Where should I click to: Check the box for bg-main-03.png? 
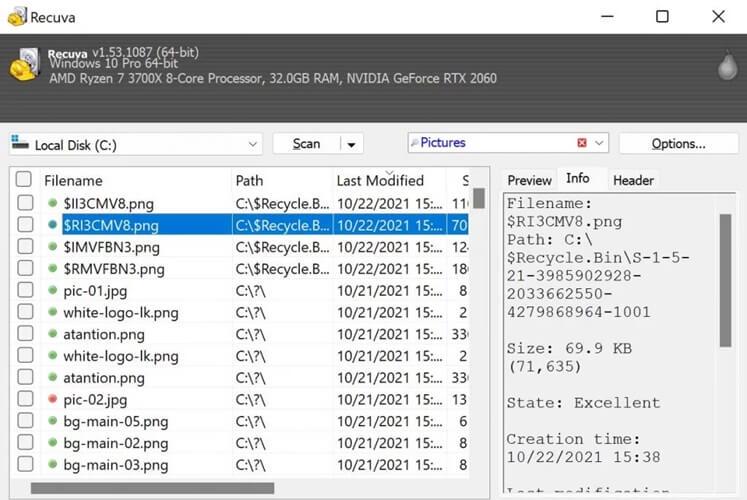coord(25,464)
